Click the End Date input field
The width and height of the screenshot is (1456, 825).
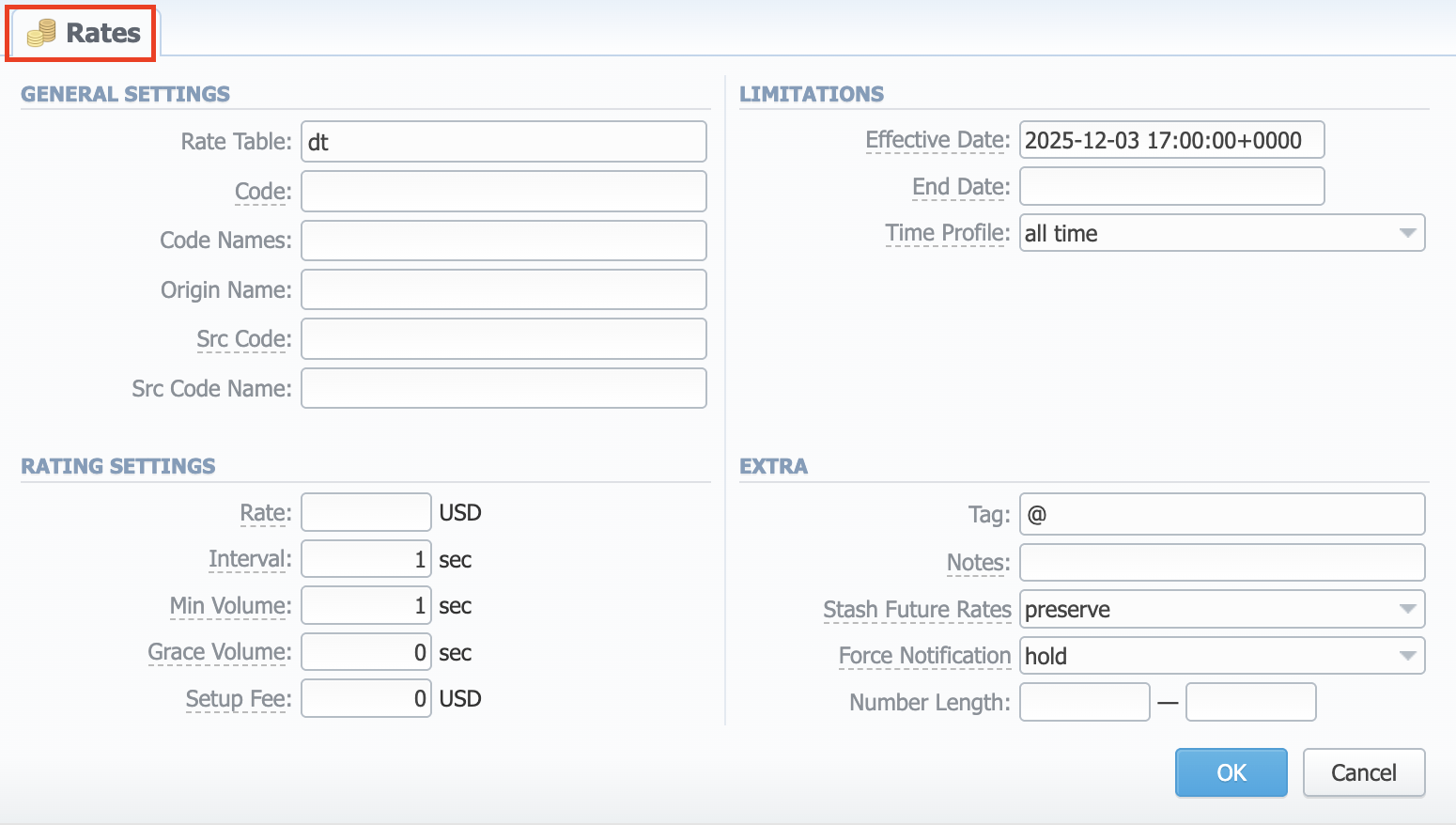(1170, 186)
